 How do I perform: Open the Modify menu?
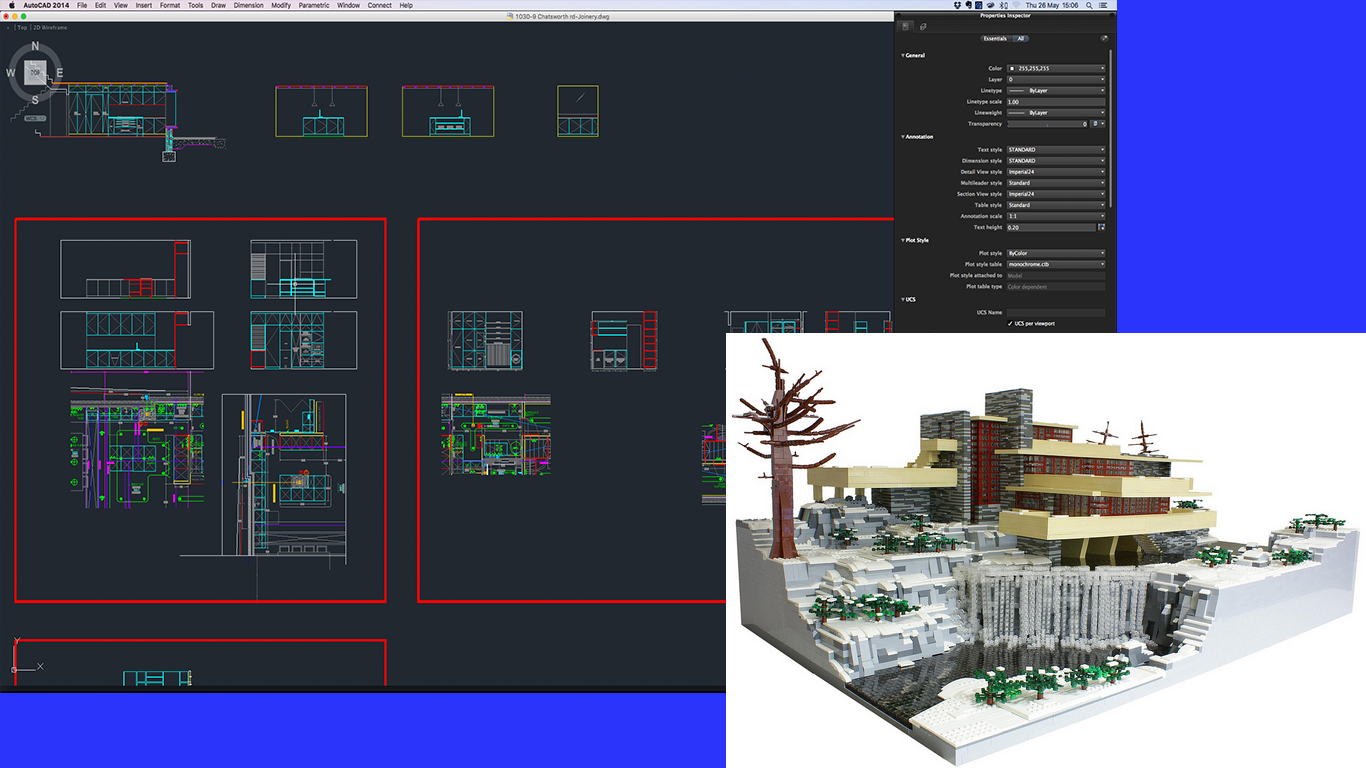pos(281,5)
